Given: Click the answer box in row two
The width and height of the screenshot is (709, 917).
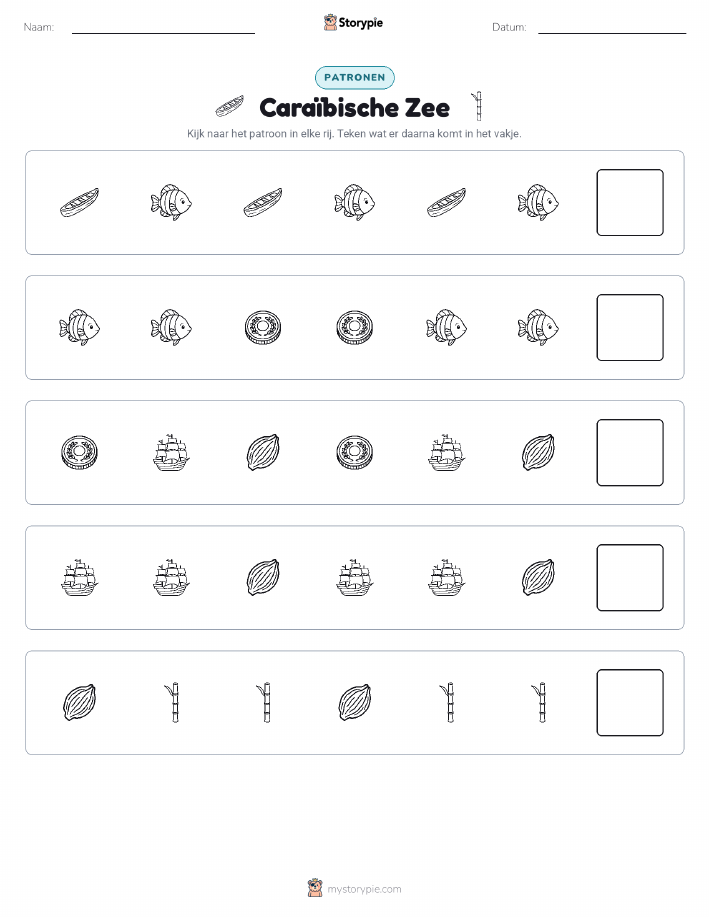Looking at the screenshot, I should (630, 328).
